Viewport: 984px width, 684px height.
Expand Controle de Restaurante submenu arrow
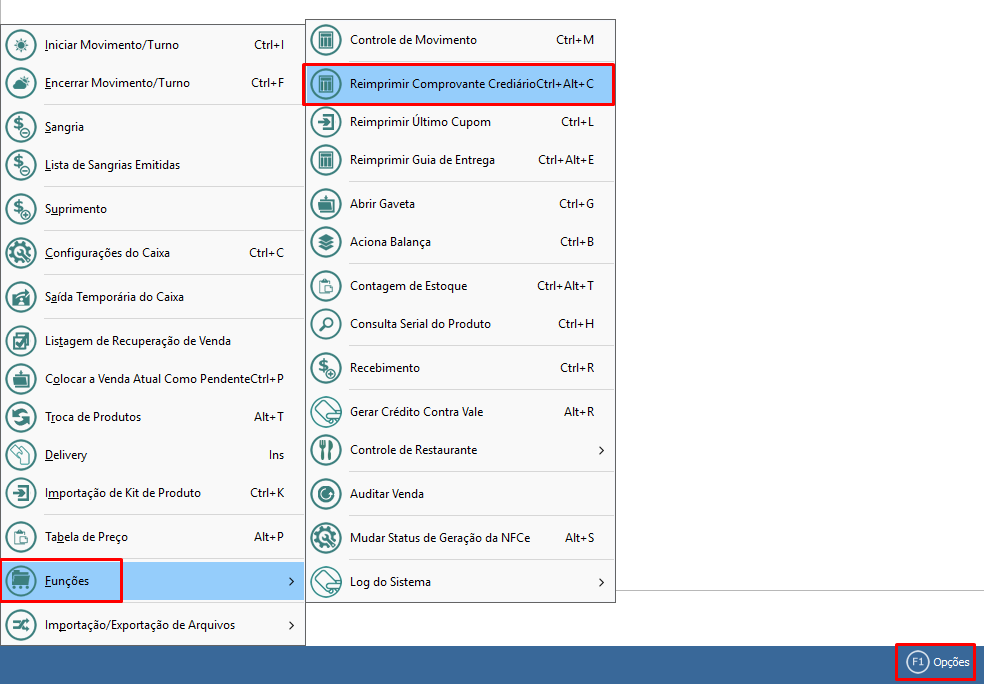coord(601,450)
